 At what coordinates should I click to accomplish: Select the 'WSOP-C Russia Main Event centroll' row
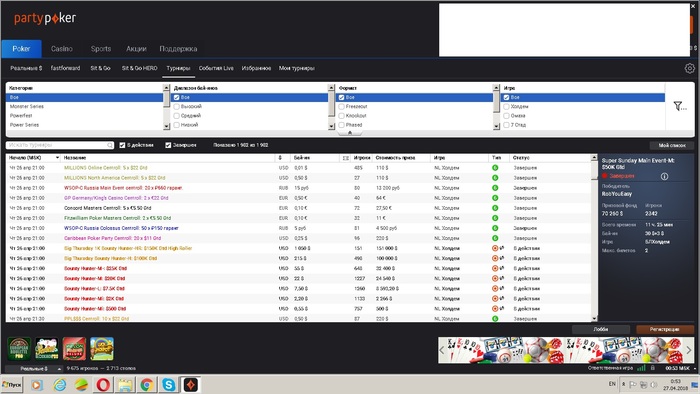(299, 188)
